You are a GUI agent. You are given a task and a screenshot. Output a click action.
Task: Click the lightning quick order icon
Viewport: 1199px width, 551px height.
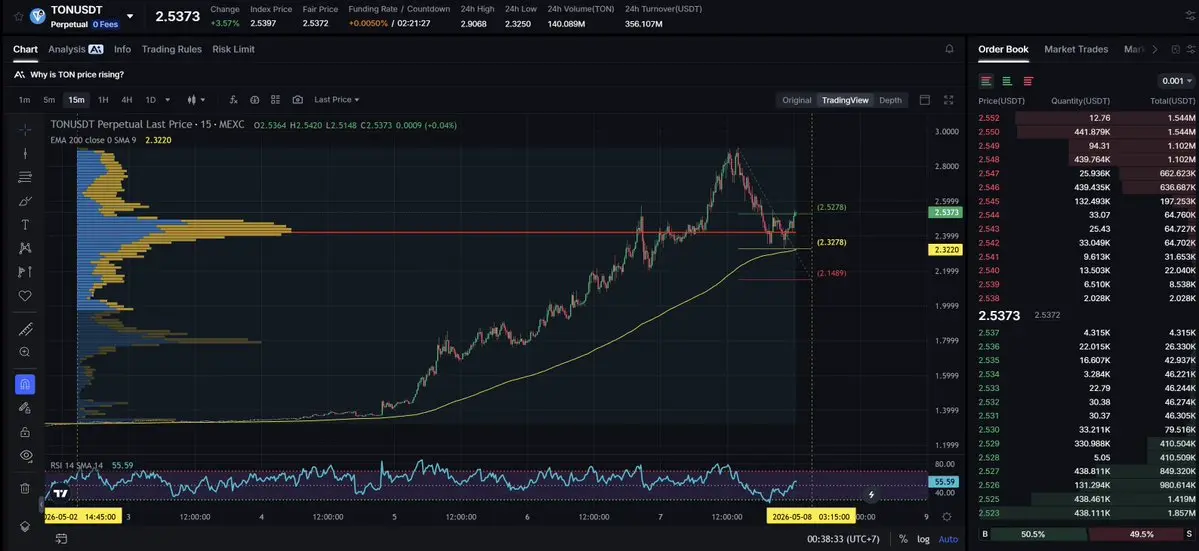(871, 495)
